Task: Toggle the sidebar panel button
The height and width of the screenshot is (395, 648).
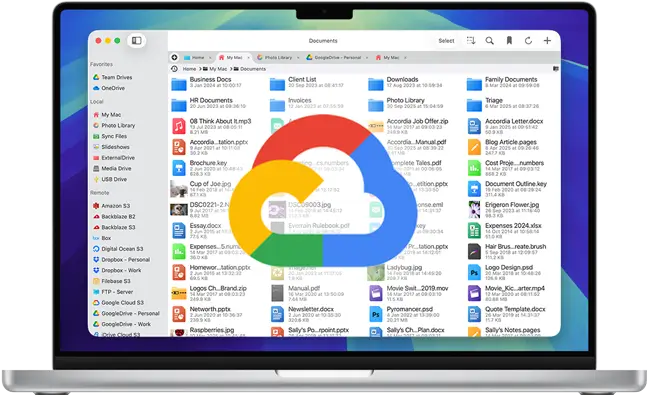Action: coord(136,40)
